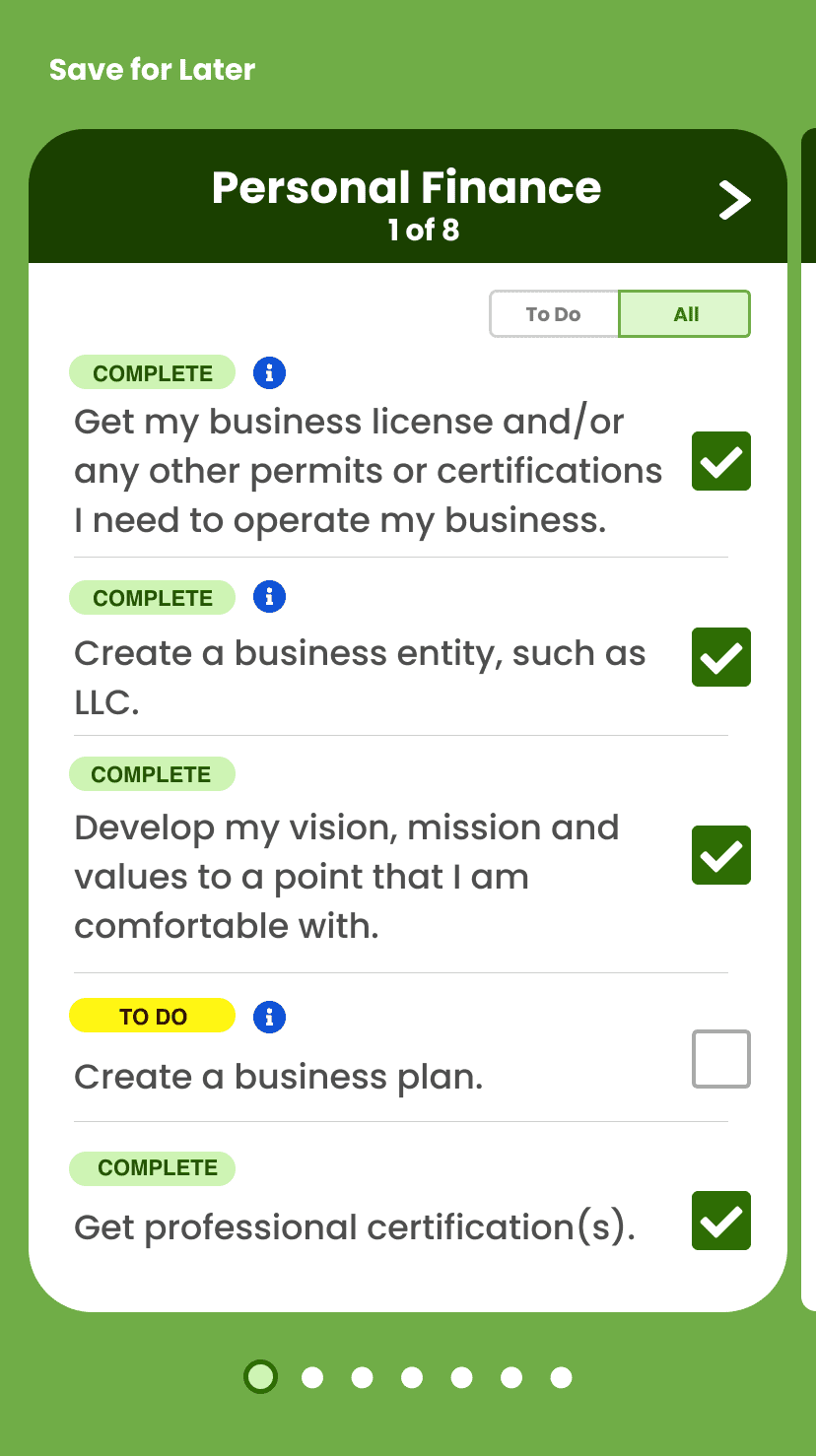816x1456 pixels.
Task: Go to next category with arrow chevron
Action: point(734,200)
